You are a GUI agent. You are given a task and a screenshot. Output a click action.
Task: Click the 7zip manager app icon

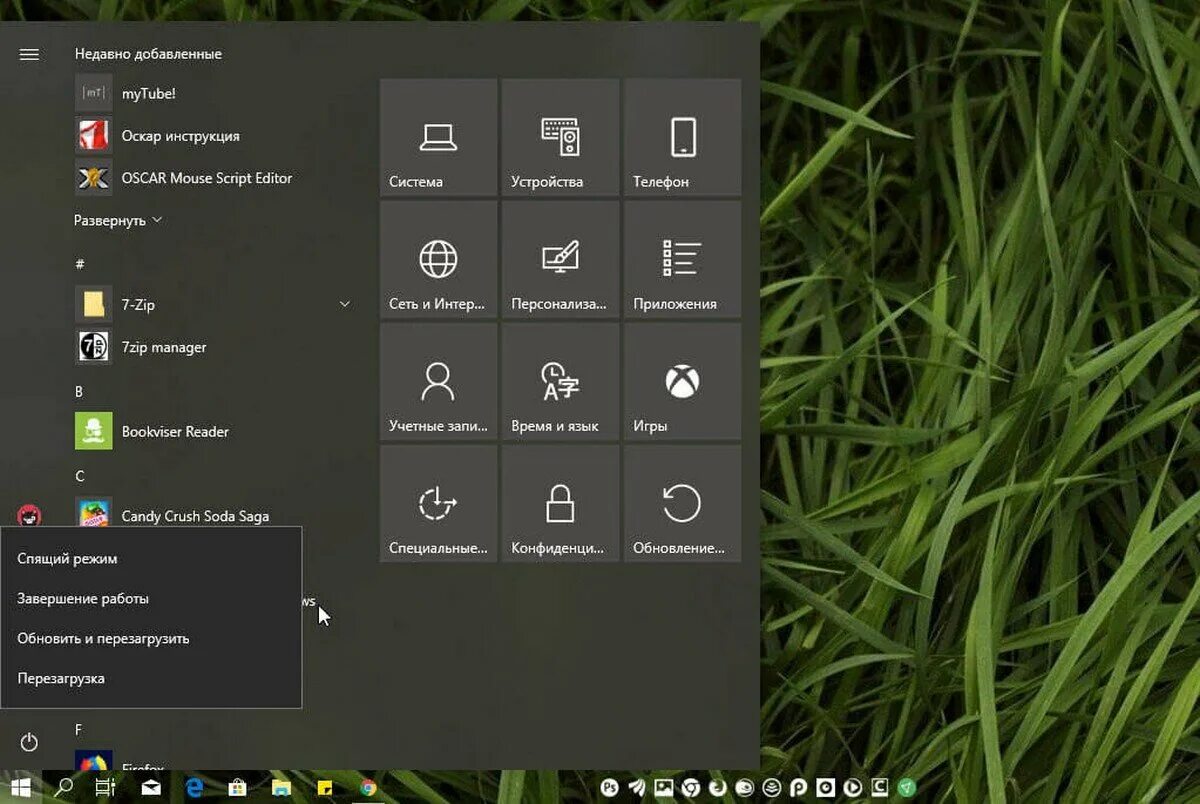pos(93,347)
